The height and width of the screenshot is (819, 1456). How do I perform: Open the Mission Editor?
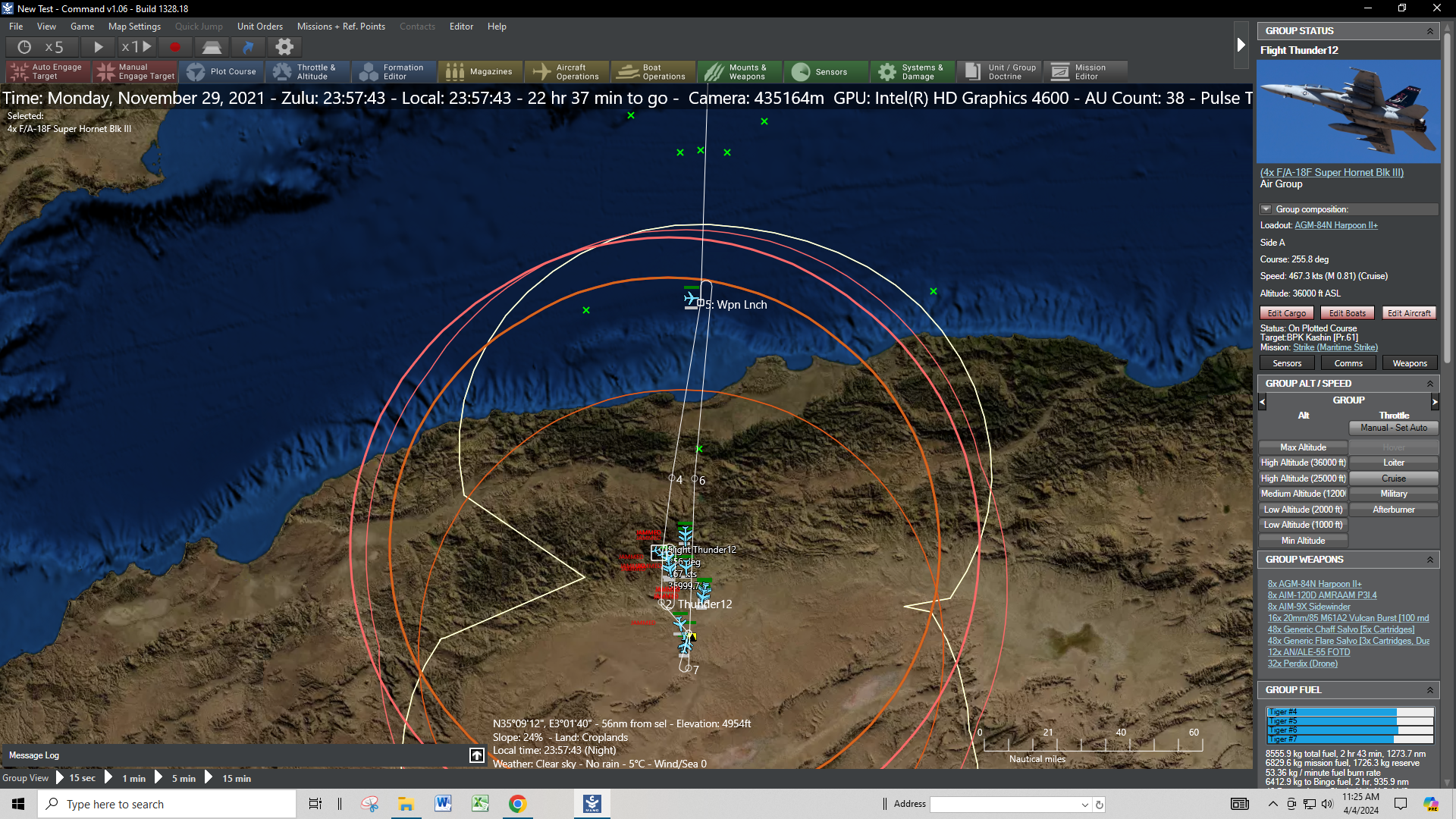coord(1086,71)
